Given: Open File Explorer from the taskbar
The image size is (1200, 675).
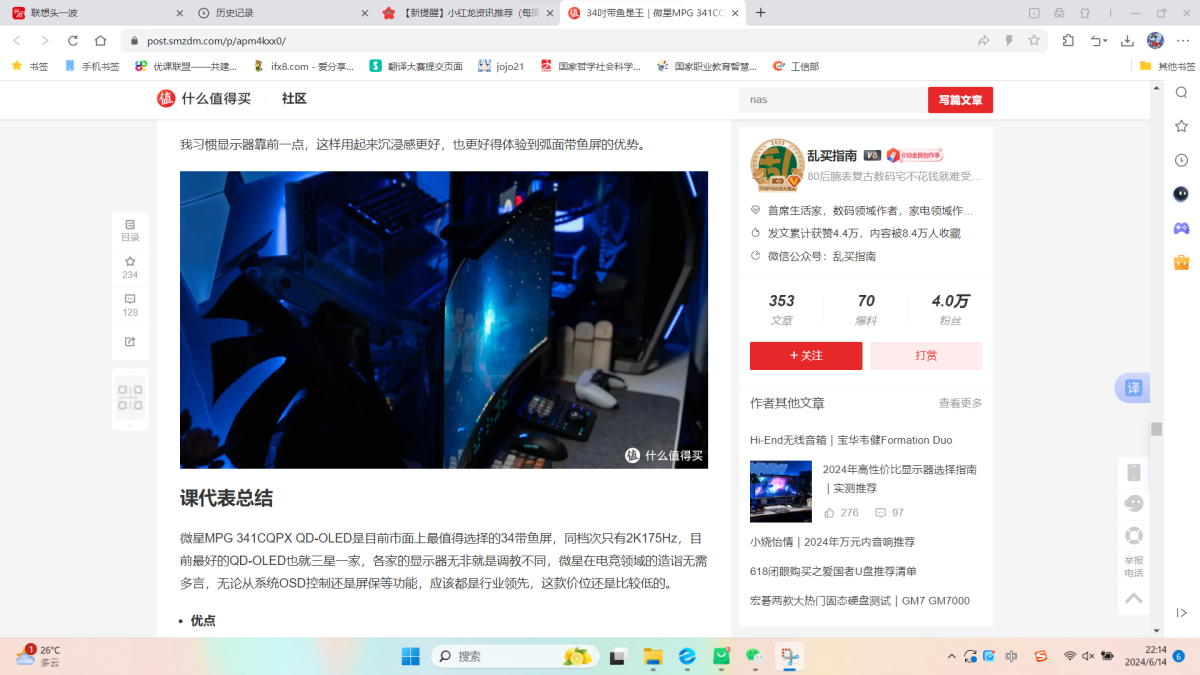Looking at the screenshot, I should 653,657.
